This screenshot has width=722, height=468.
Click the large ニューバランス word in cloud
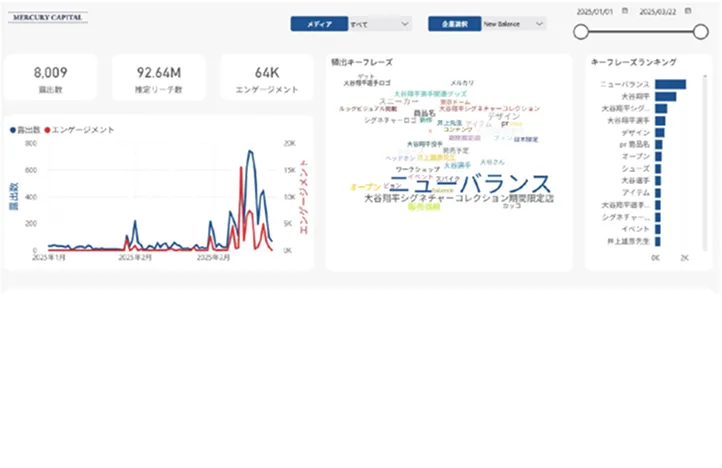[x=469, y=184]
